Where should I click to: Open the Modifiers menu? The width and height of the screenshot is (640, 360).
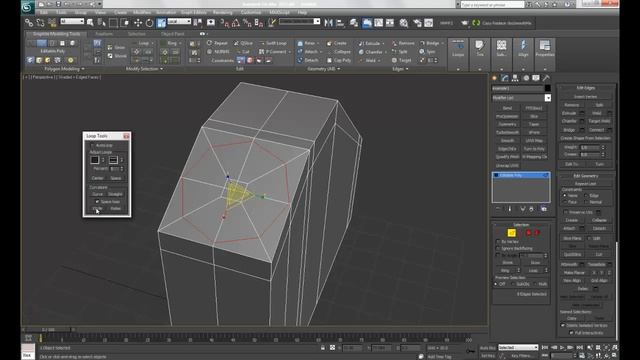pos(142,13)
